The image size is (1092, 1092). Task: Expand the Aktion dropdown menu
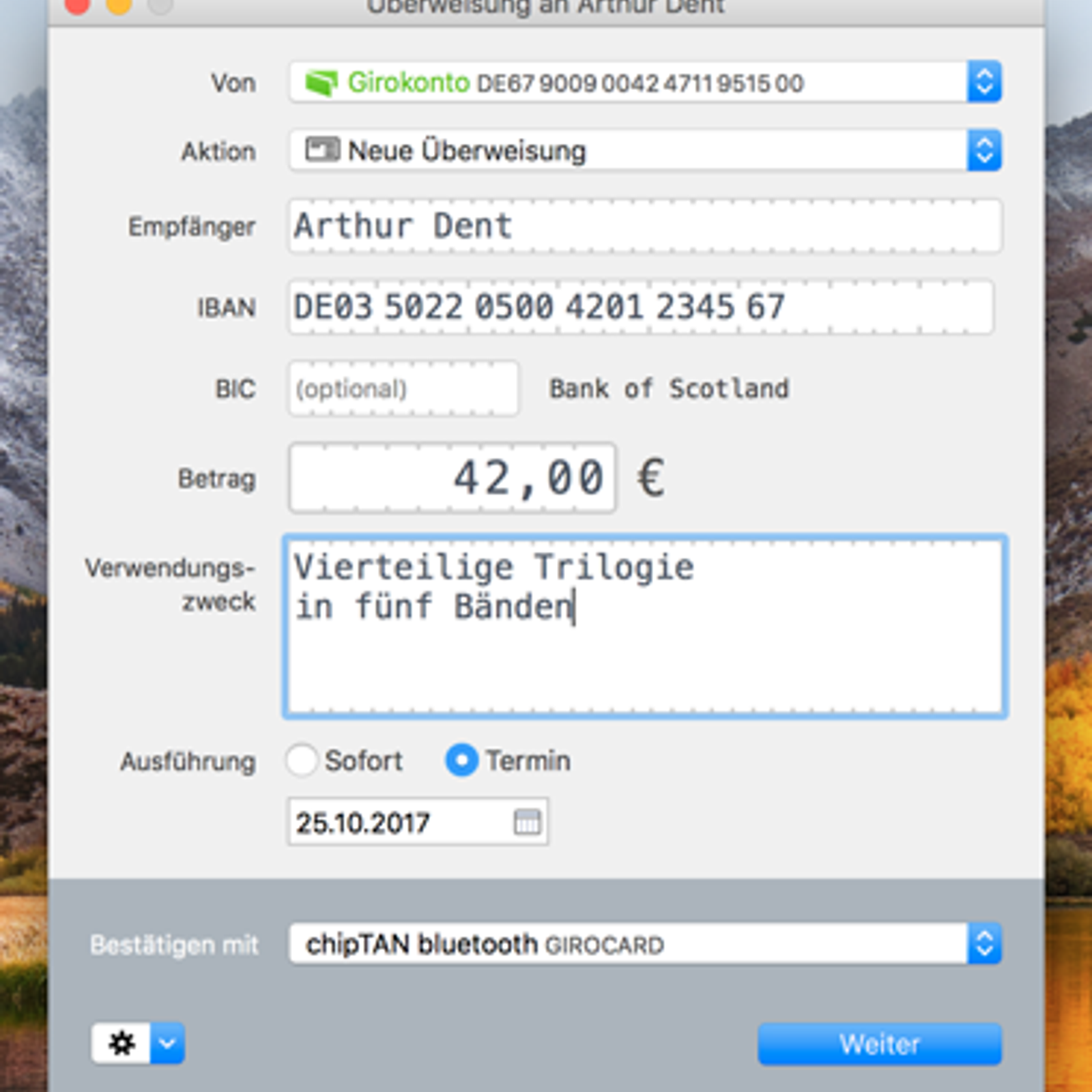[x=983, y=150]
